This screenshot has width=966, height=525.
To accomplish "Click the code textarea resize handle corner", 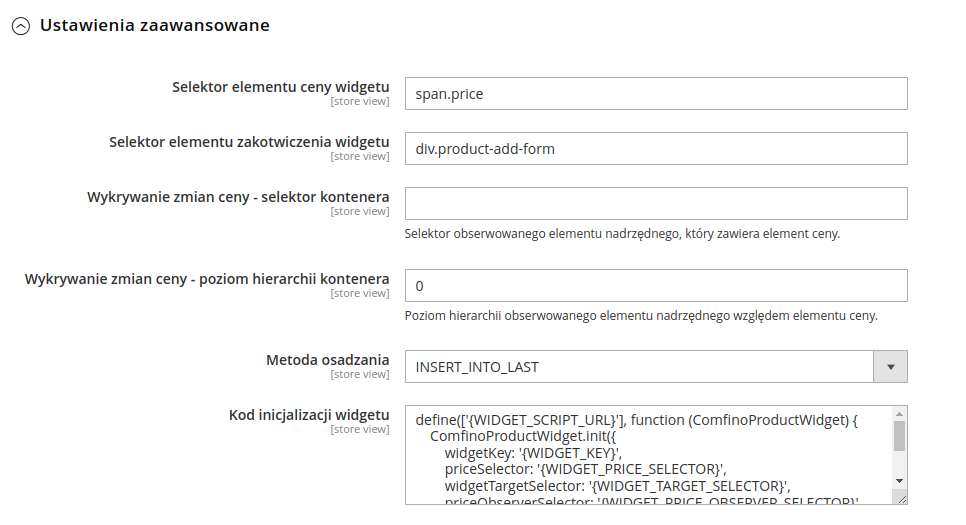I will click(900, 497).
